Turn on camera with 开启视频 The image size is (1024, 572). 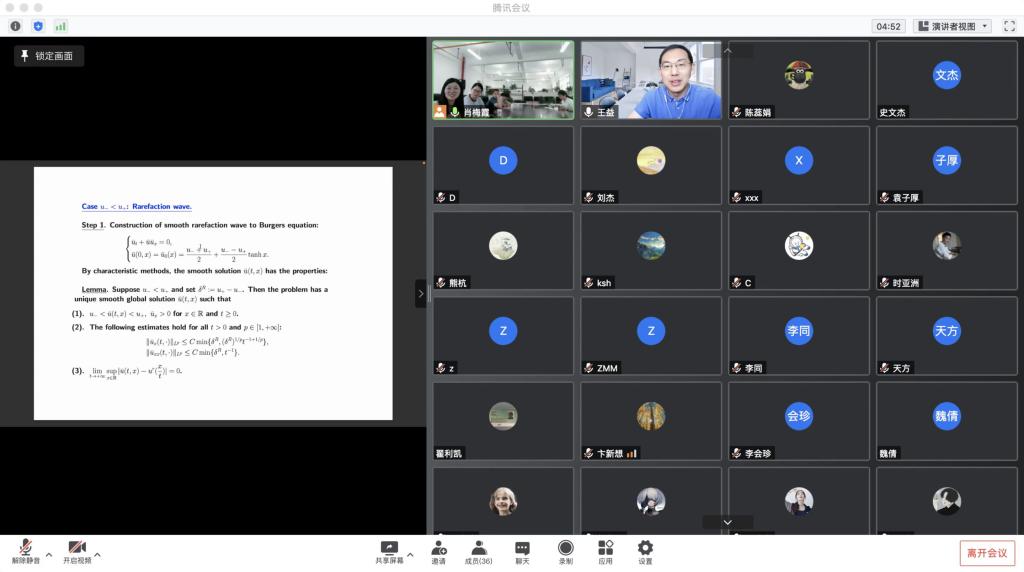click(76, 551)
